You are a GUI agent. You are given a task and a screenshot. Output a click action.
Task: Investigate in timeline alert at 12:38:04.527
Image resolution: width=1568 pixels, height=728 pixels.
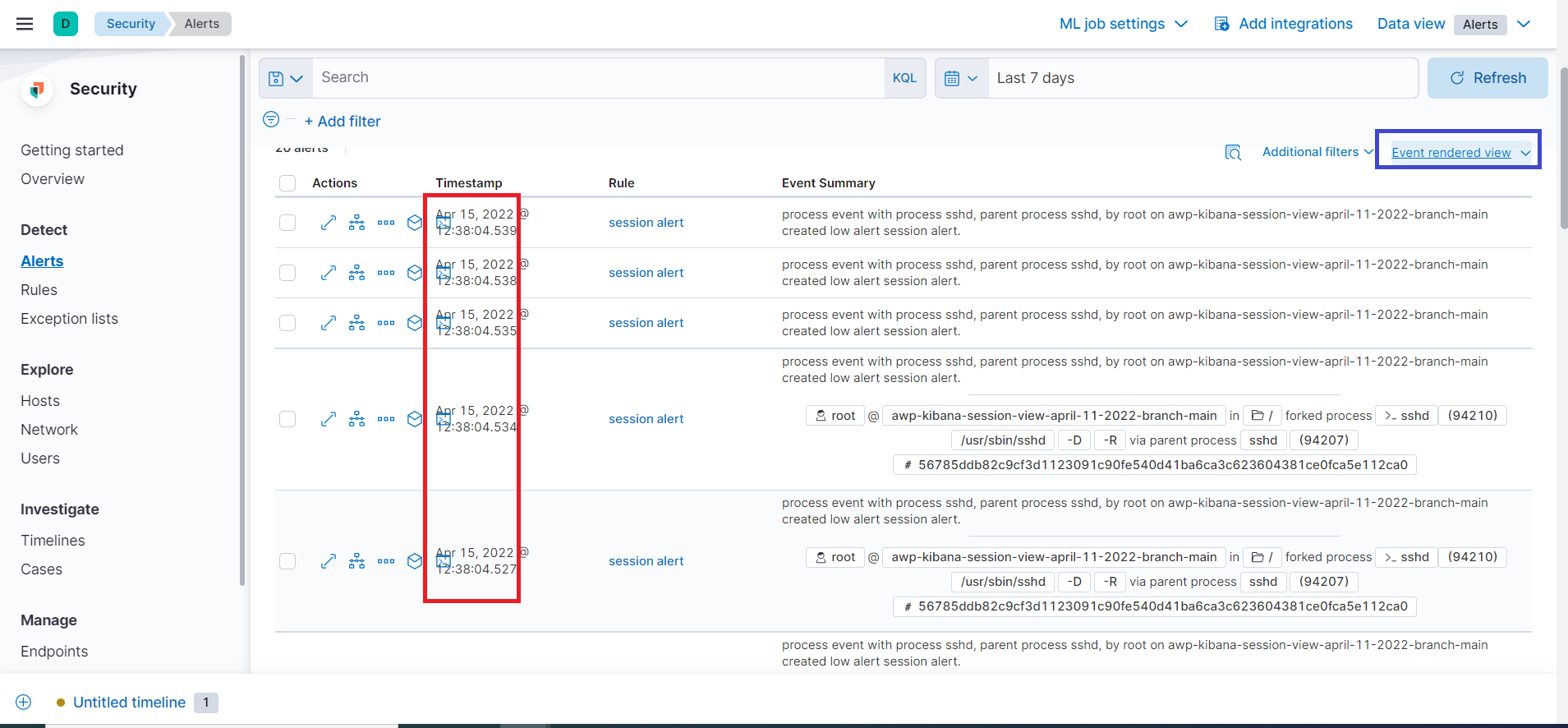(x=415, y=561)
